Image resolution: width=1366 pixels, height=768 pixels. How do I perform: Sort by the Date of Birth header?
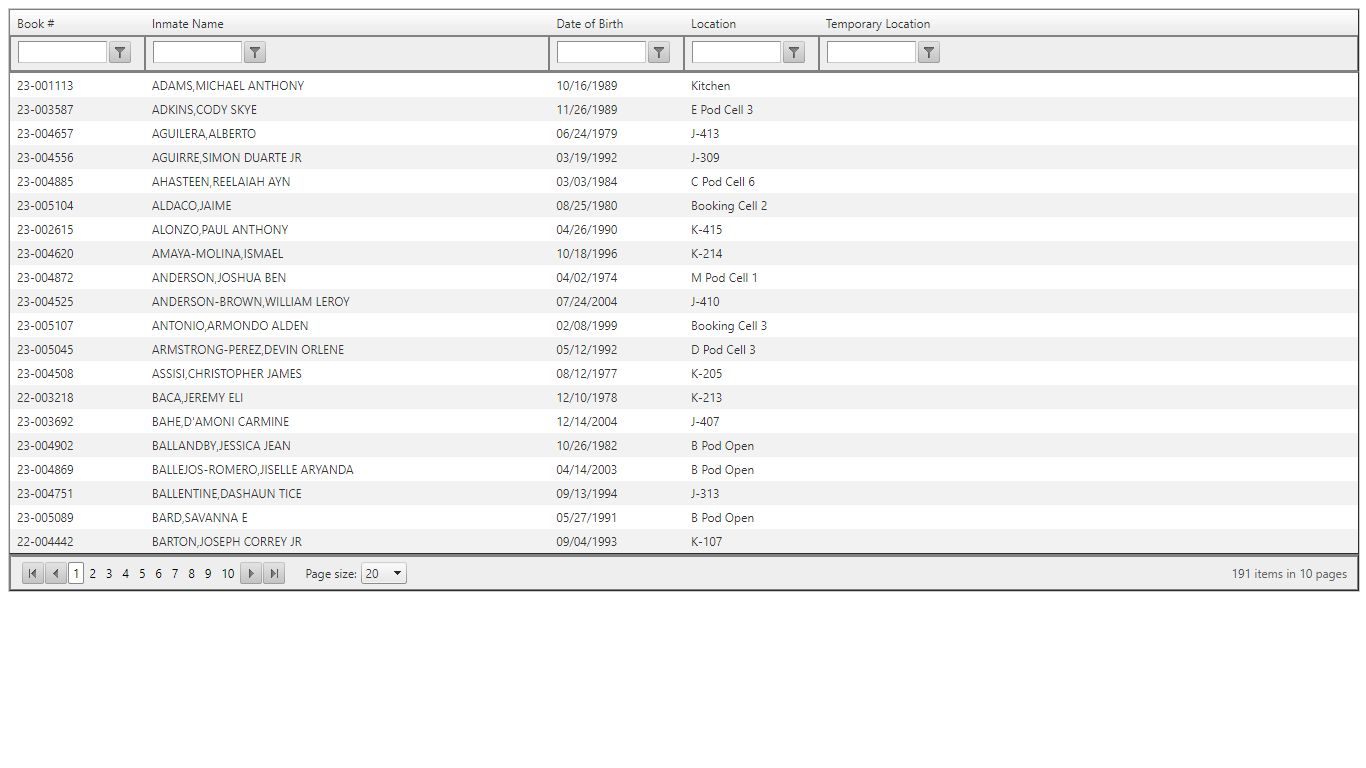(x=590, y=24)
